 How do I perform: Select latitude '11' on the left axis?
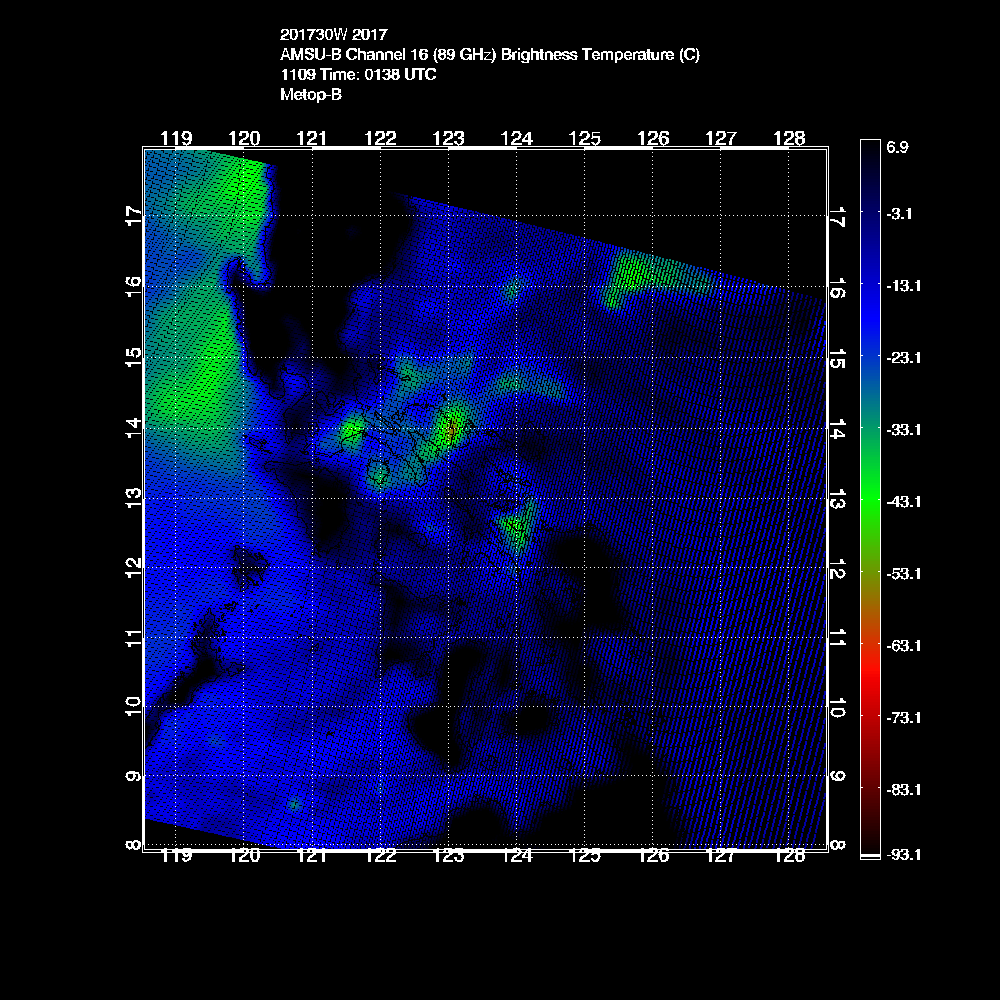133,638
